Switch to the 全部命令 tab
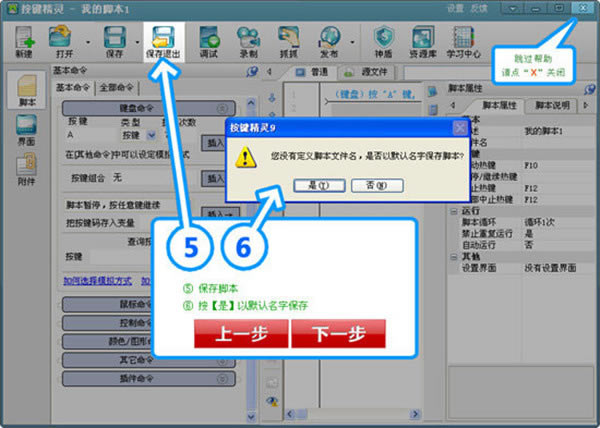Image resolution: width=600 pixels, height=428 pixels. [x=116, y=88]
